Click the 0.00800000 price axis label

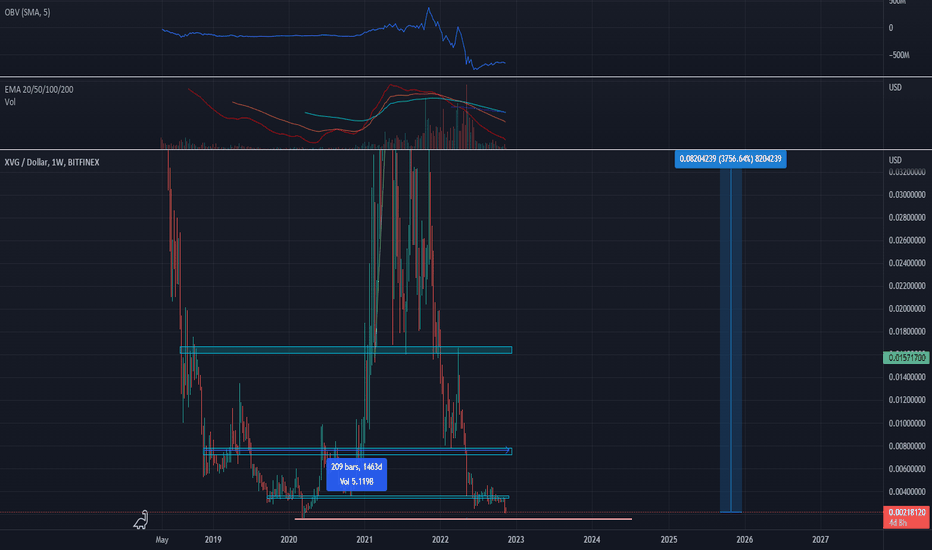click(x=907, y=445)
